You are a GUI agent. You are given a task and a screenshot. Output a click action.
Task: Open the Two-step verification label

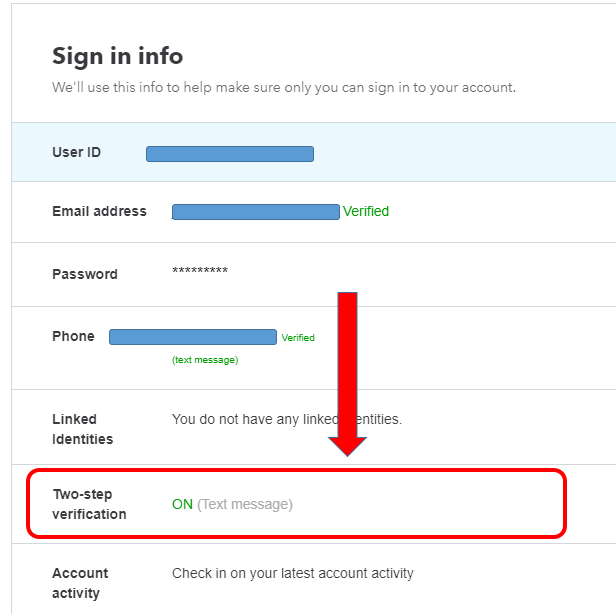pos(89,504)
